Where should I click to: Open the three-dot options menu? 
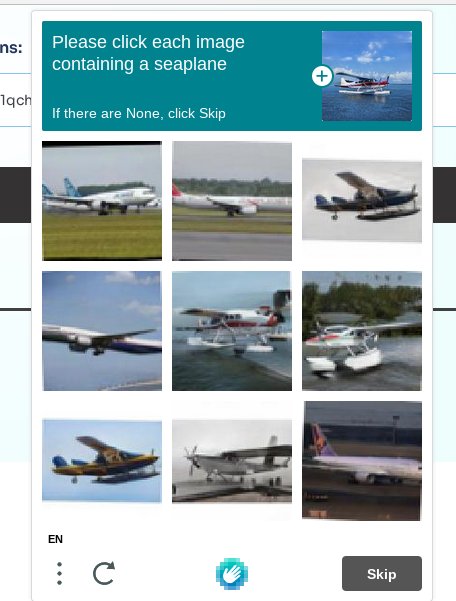tap(59, 573)
